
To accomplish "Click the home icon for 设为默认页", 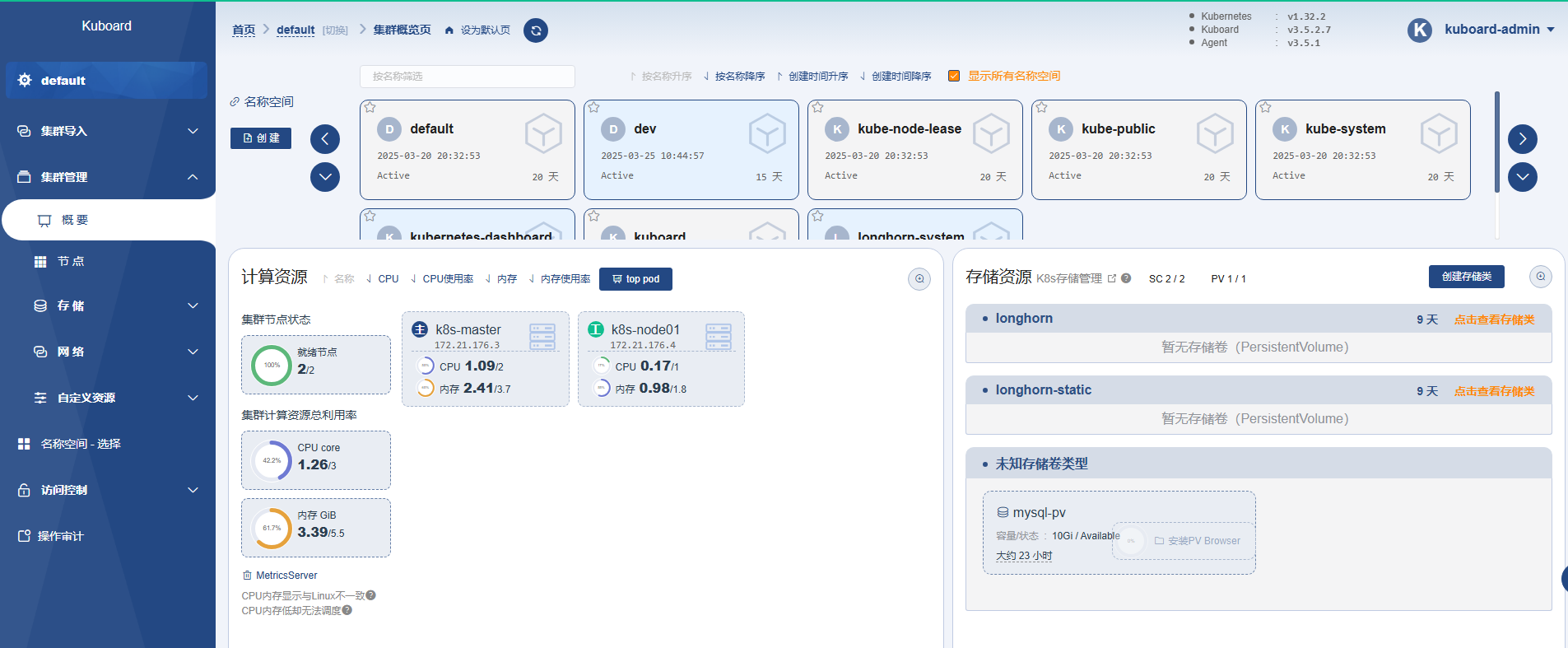I will click(x=449, y=30).
